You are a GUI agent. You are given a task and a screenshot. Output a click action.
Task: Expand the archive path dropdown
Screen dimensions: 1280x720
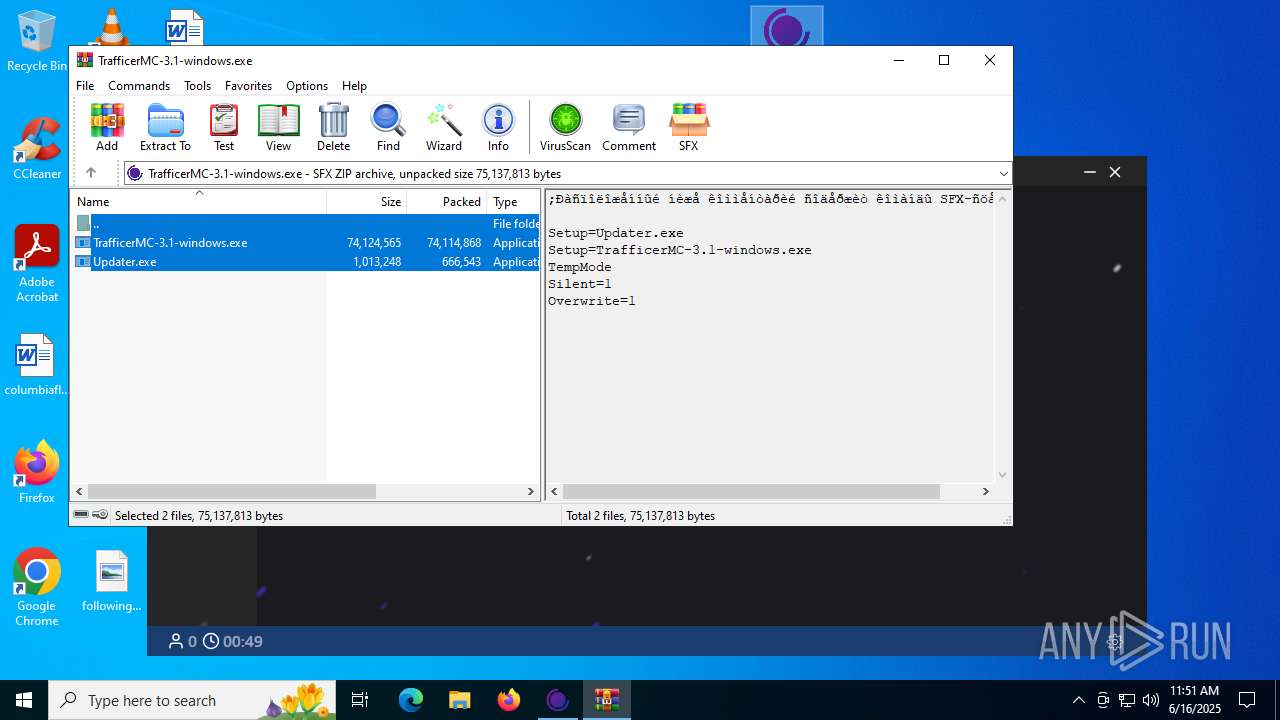point(1003,173)
